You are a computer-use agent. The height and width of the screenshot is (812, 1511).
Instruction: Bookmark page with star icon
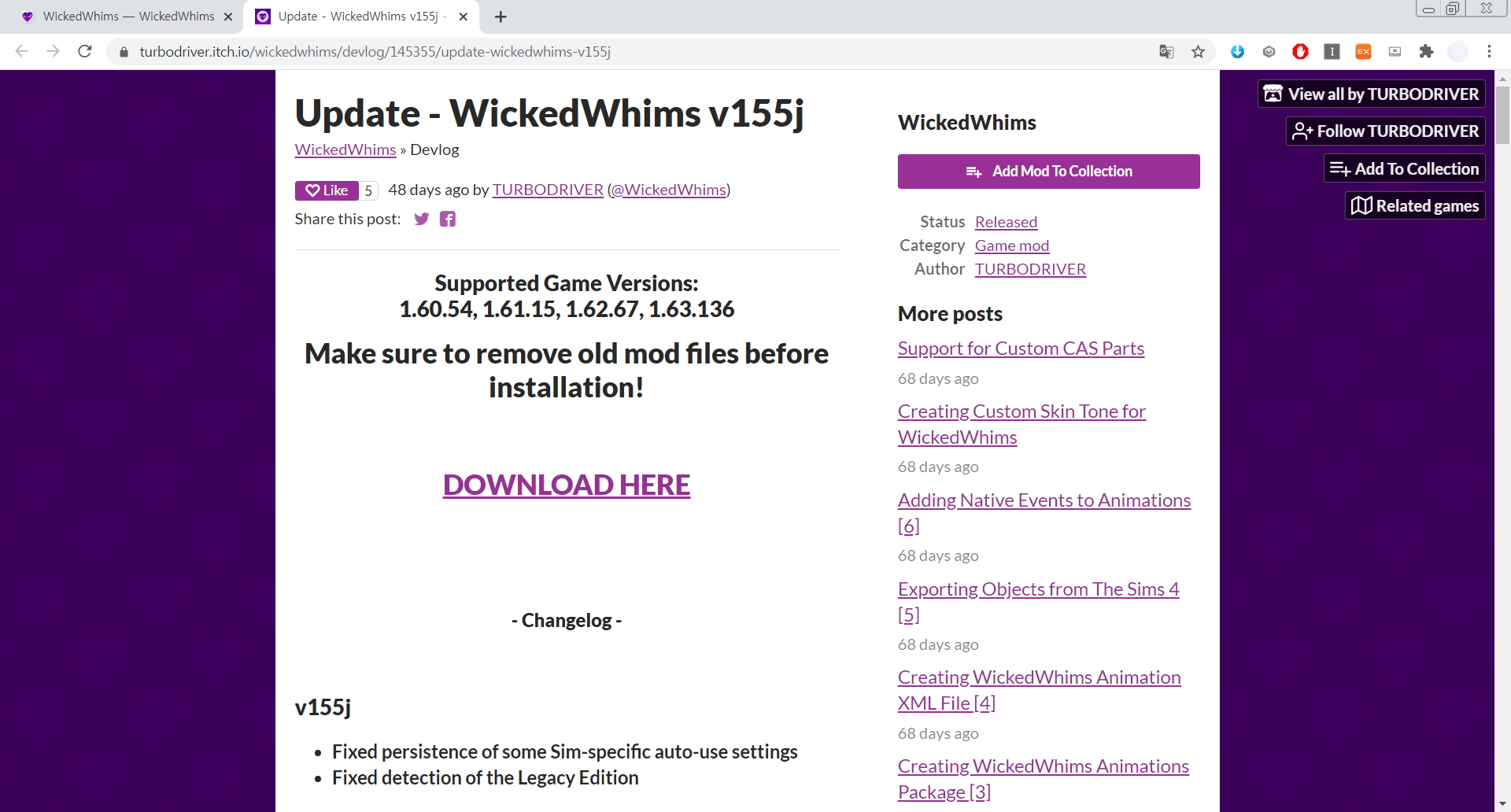coord(1198,52)
